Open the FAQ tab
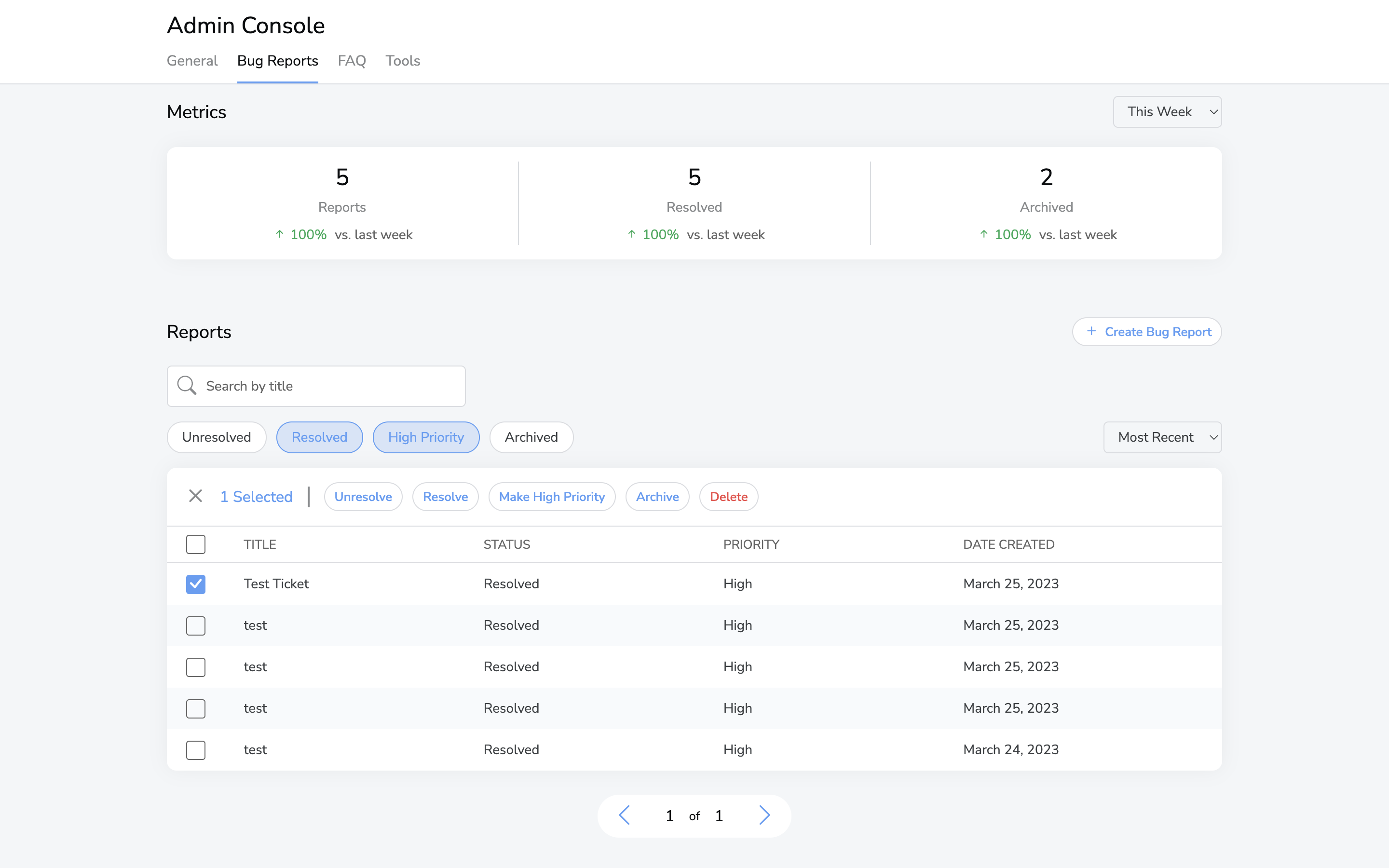The width and height of the screenshot is (1389, 868). tap(351, 61)
